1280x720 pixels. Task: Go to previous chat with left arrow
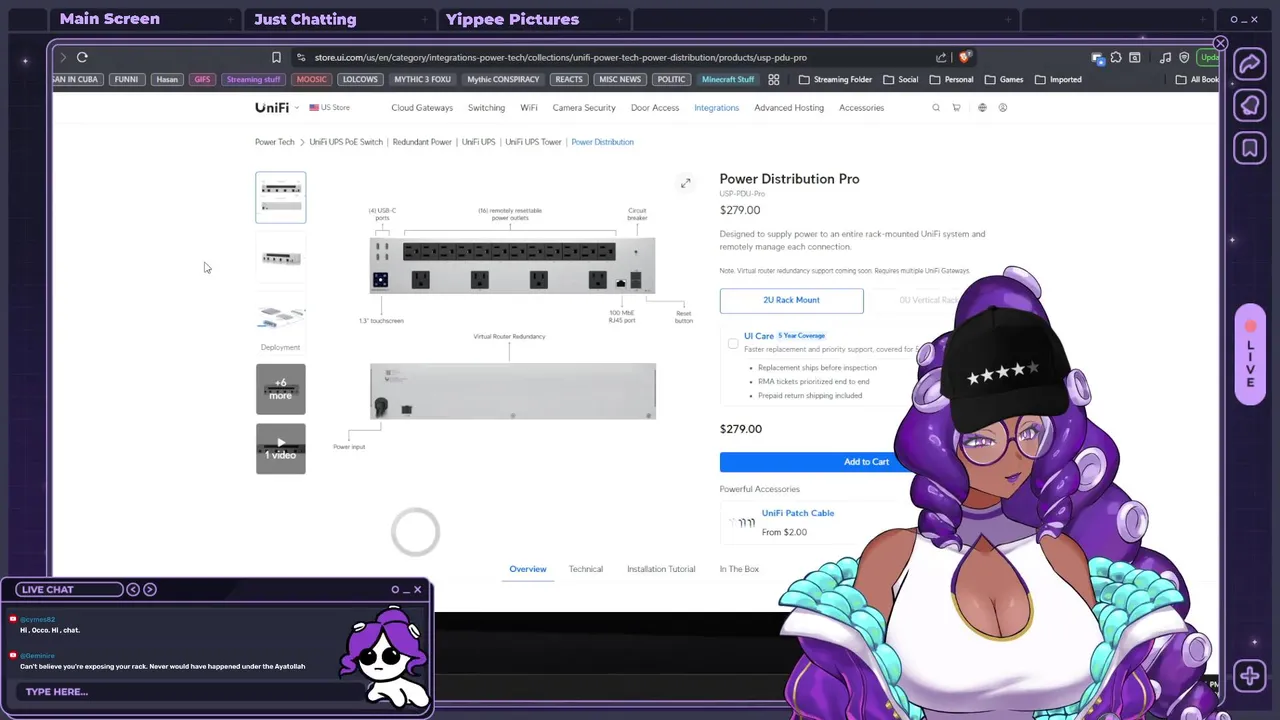(x=132, y=589)
